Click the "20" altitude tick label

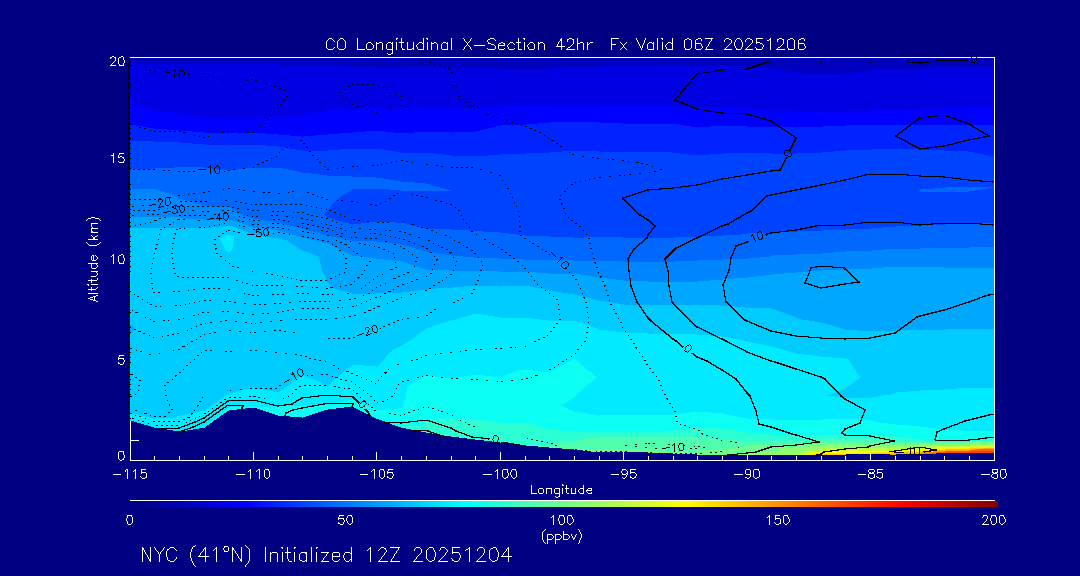coord(118,61)
